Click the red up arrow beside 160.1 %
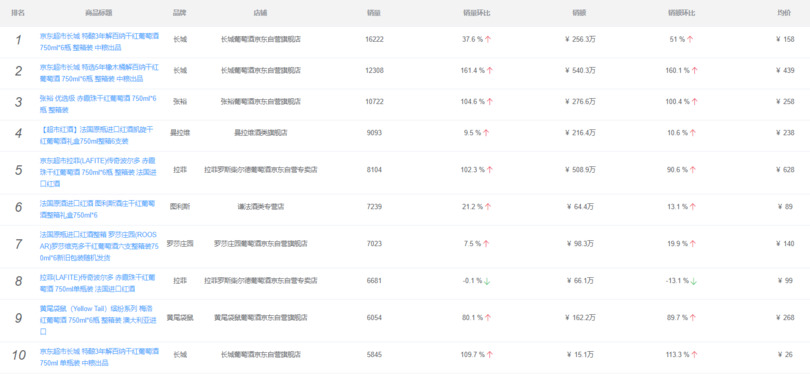 [694, 70]
